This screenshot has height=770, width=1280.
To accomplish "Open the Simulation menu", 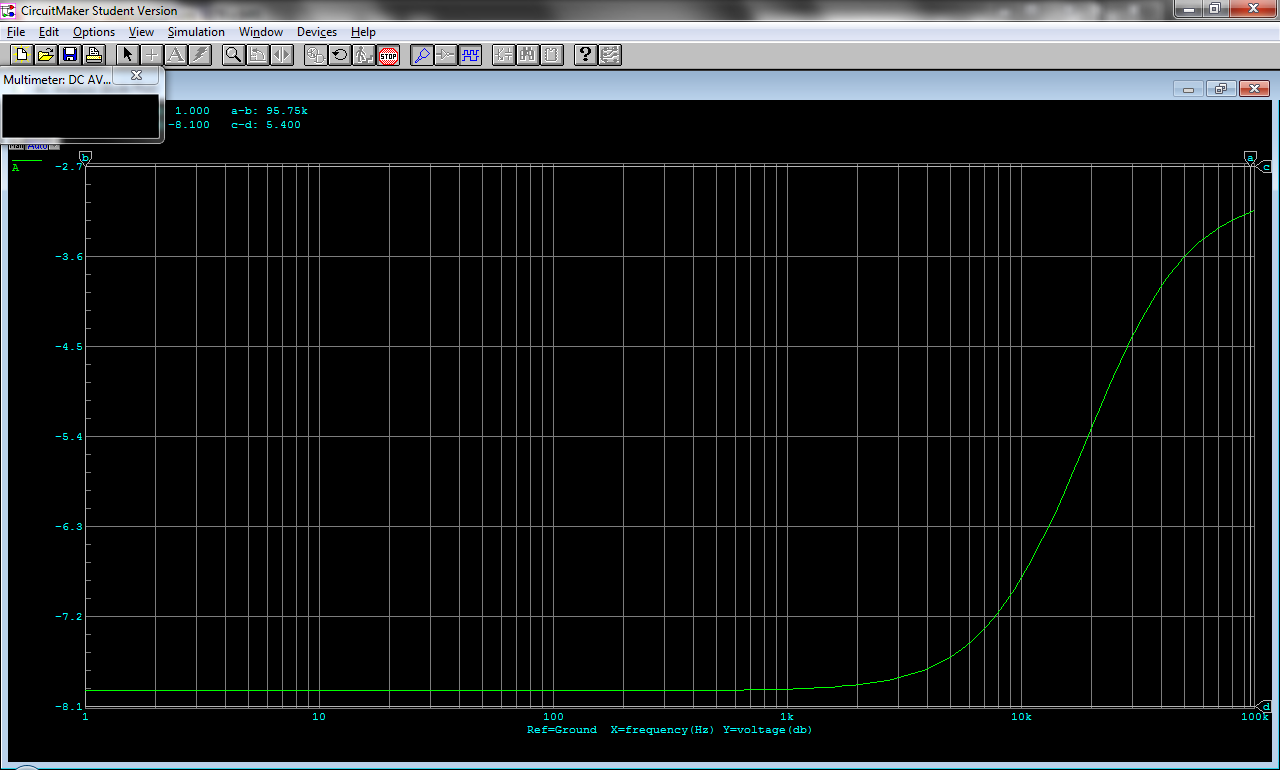I will 196,32.
